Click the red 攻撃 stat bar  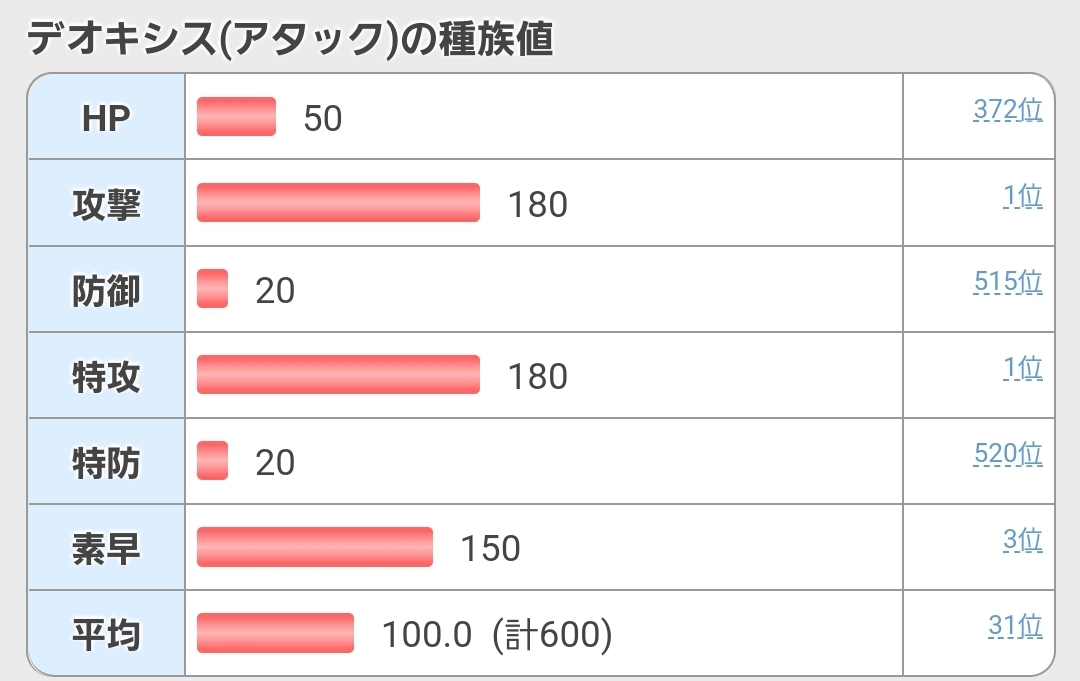pyautogui.click(x=338, y=203)
